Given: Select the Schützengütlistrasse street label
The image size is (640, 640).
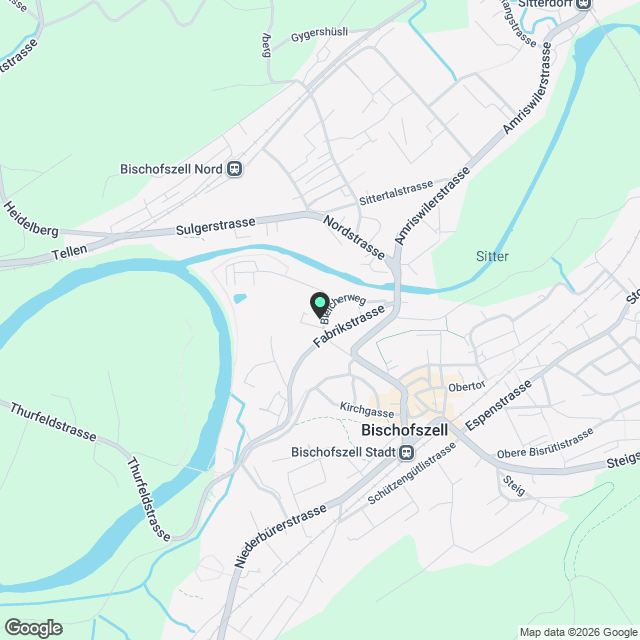Looking at the screenshot, I should tap(411, 473).
